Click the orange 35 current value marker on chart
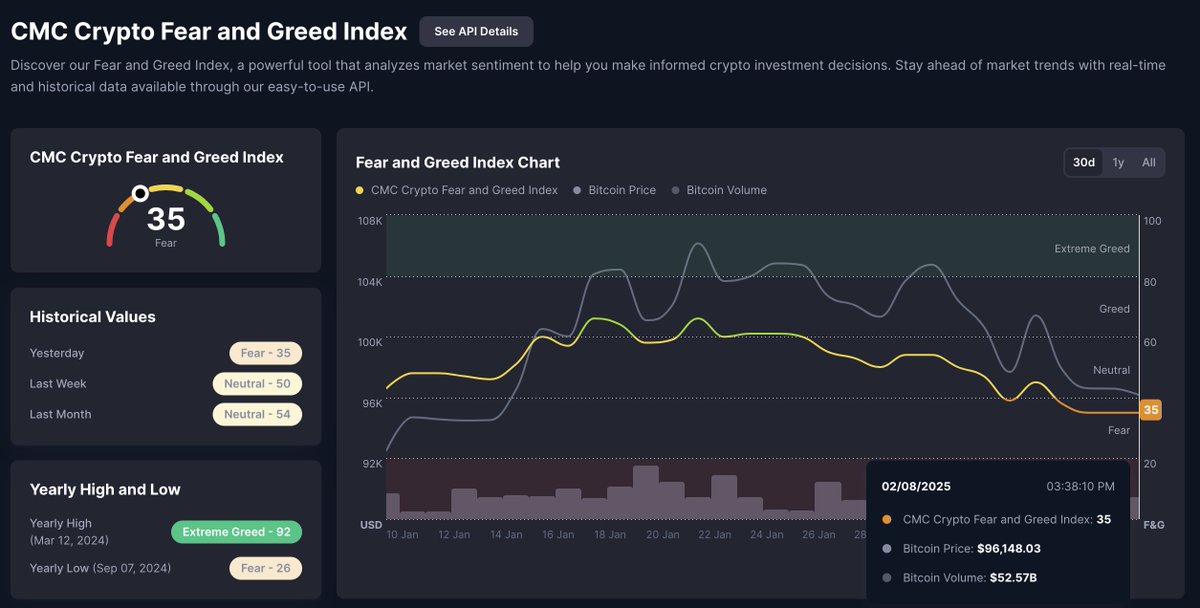 click(1150, 410)
